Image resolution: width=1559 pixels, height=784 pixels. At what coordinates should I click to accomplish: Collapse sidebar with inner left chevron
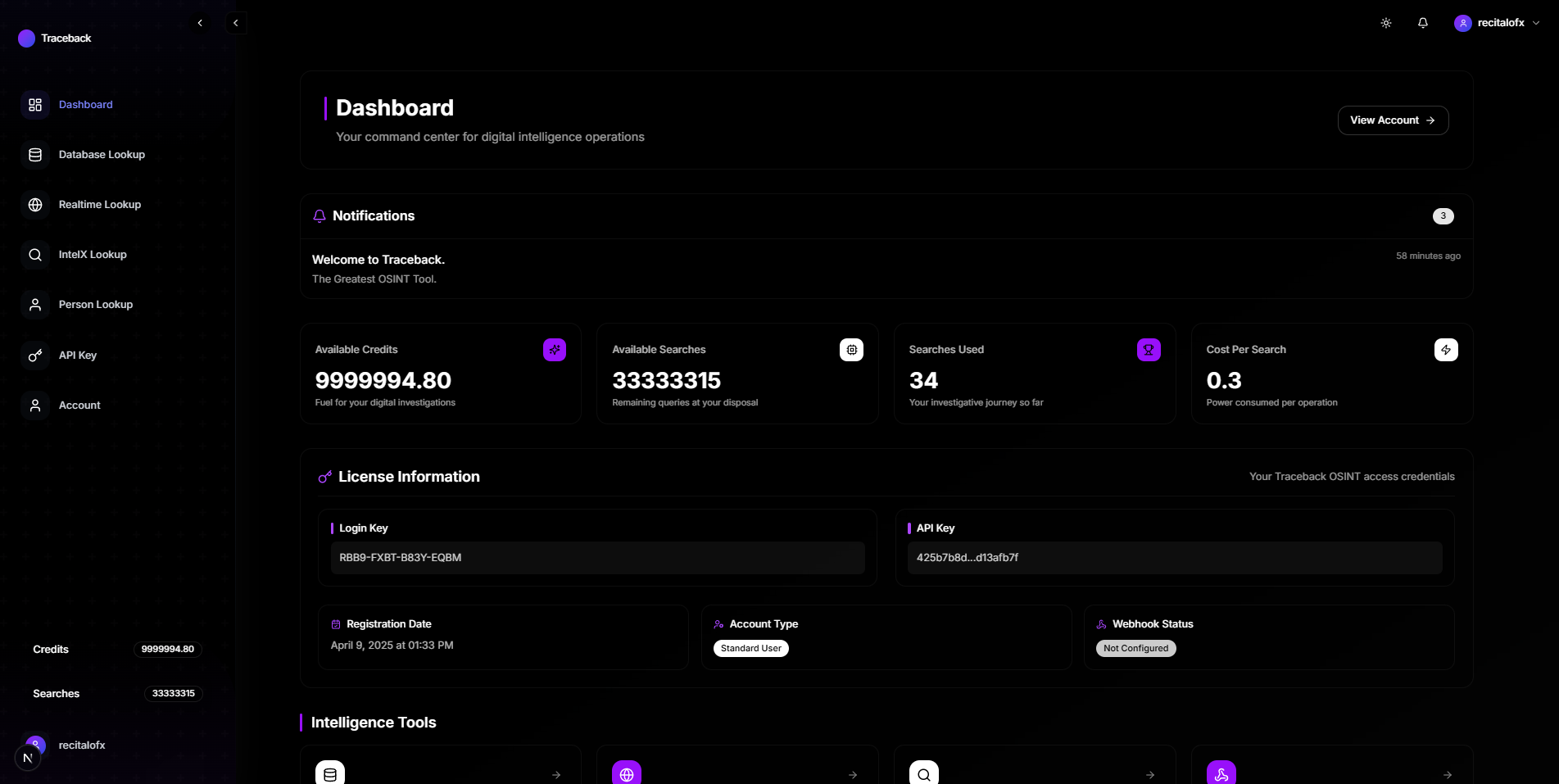pyautogui.click(x=200, y=23)
